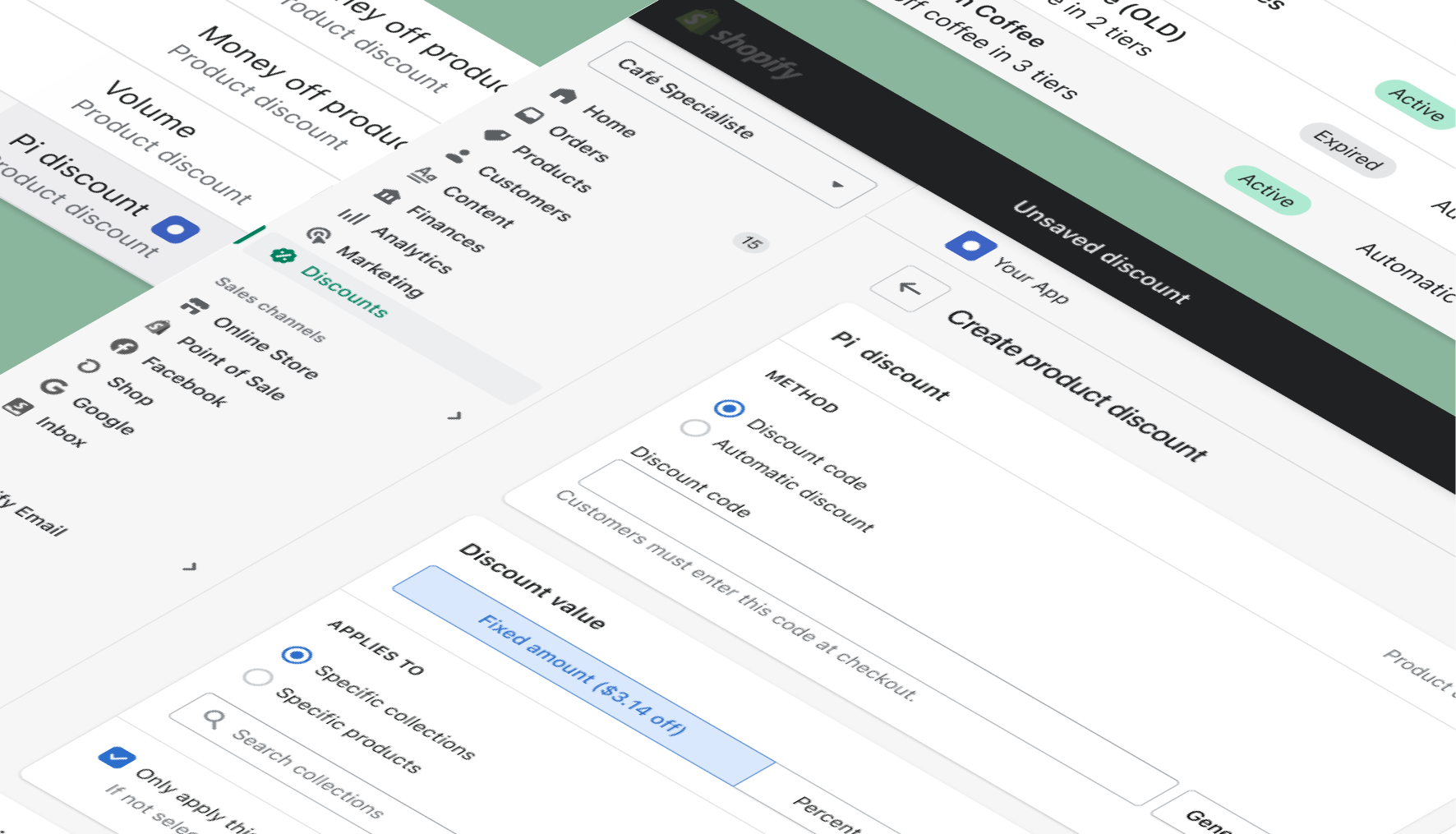Image resolution: width=1456 pixels, height=834 pixels.
Task: Click the Sales channels heading
Action: [270, 309]
